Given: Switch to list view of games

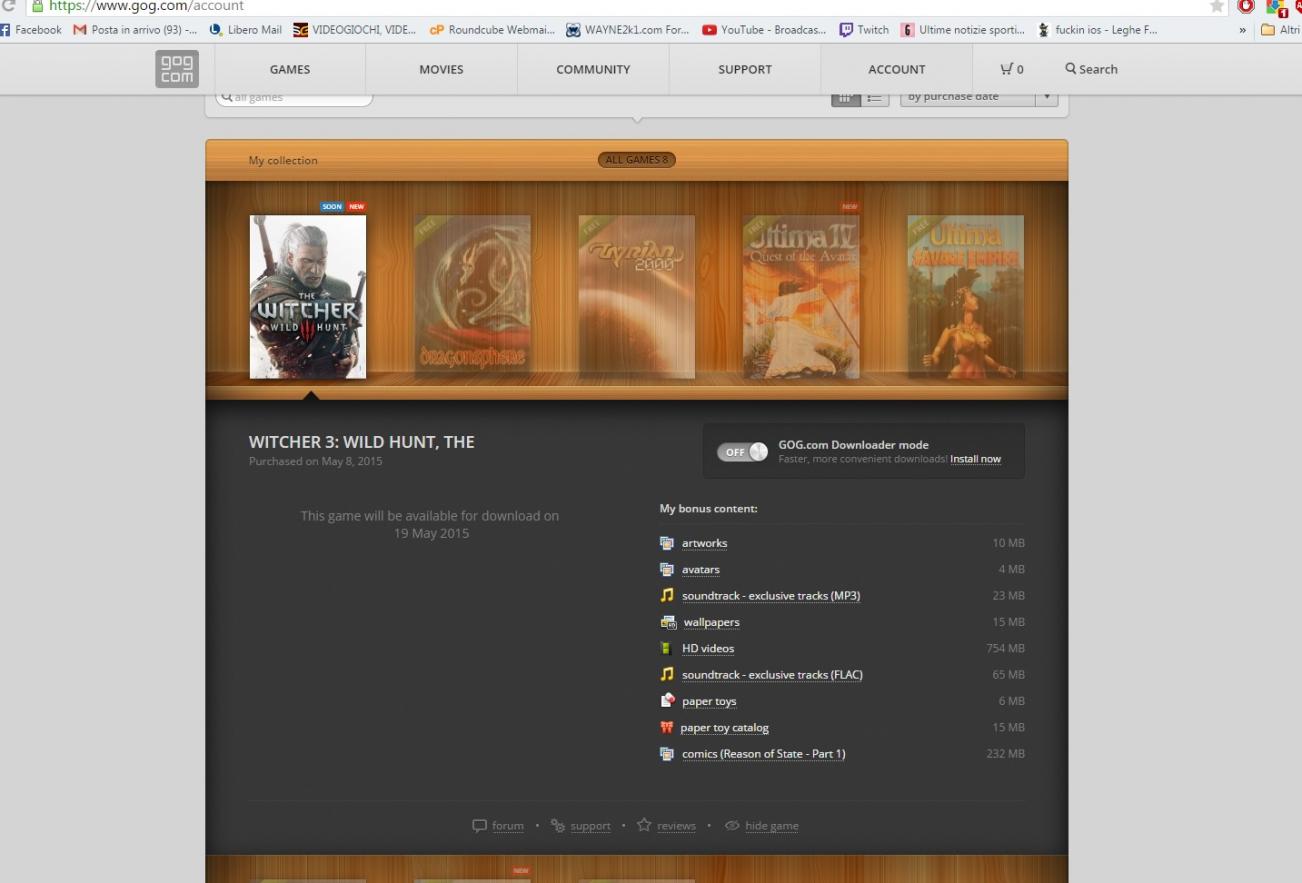Looking at the screenshot, I should coord(874,98).
